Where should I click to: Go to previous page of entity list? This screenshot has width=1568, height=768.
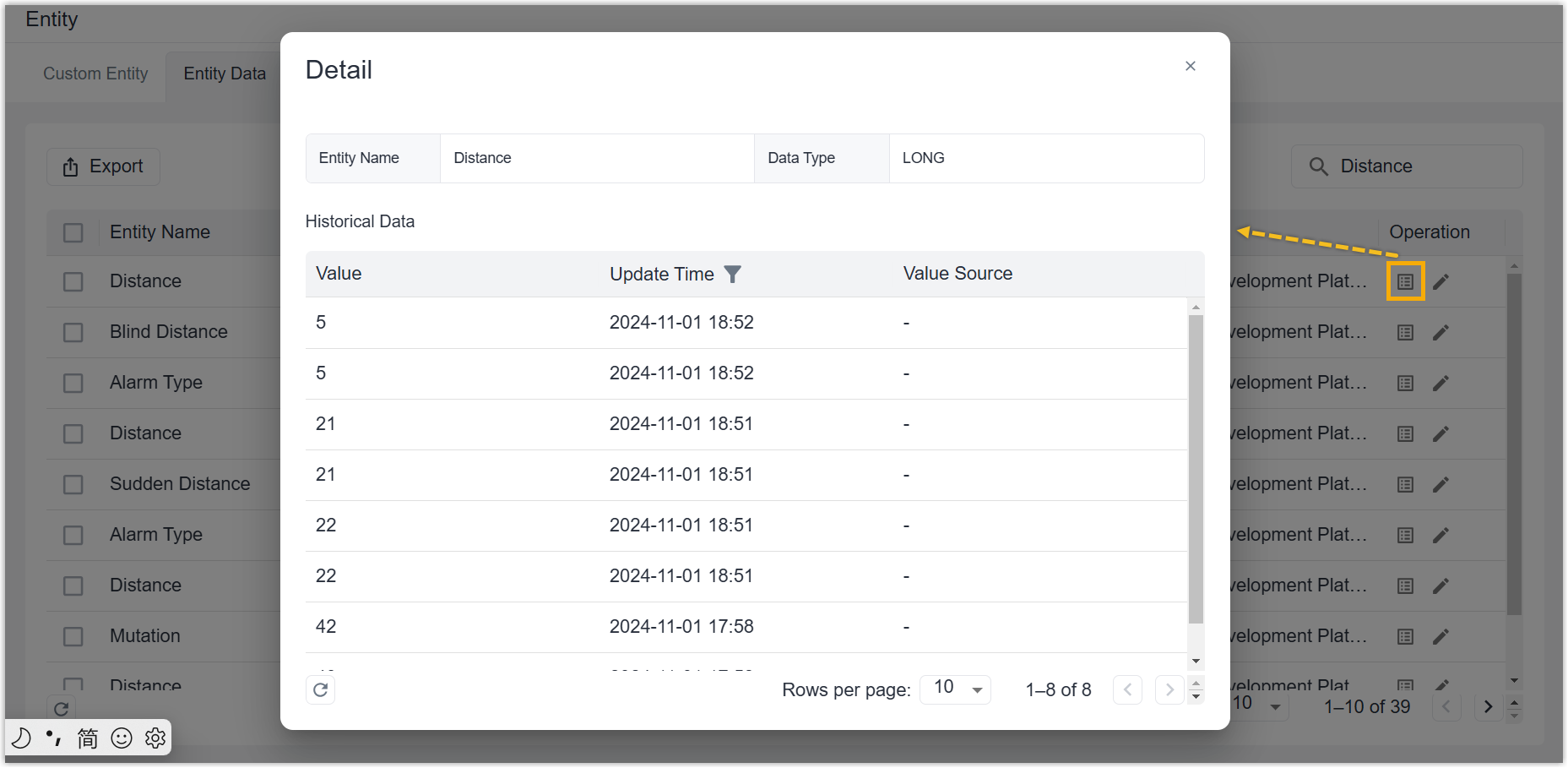(1446, 706)
